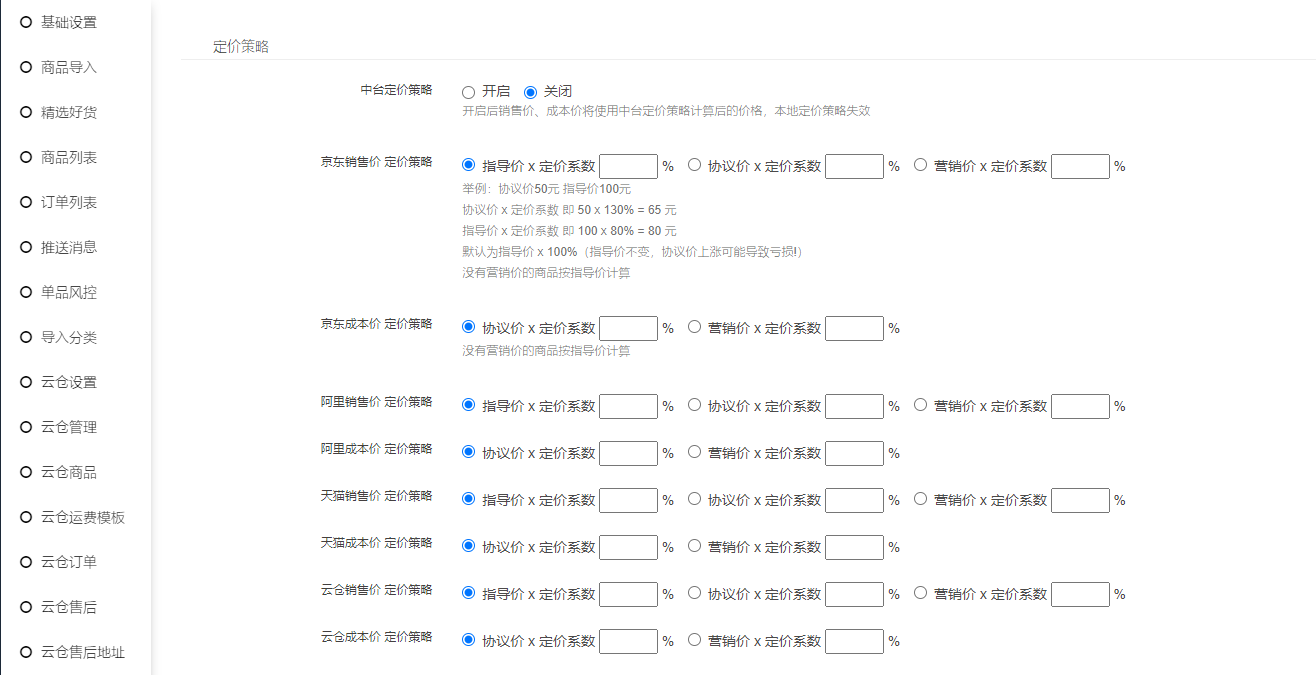The image size is (1316, 675).
Task: Focus 京东销售价 指导价 coefficient field
Action: point(628,166)
